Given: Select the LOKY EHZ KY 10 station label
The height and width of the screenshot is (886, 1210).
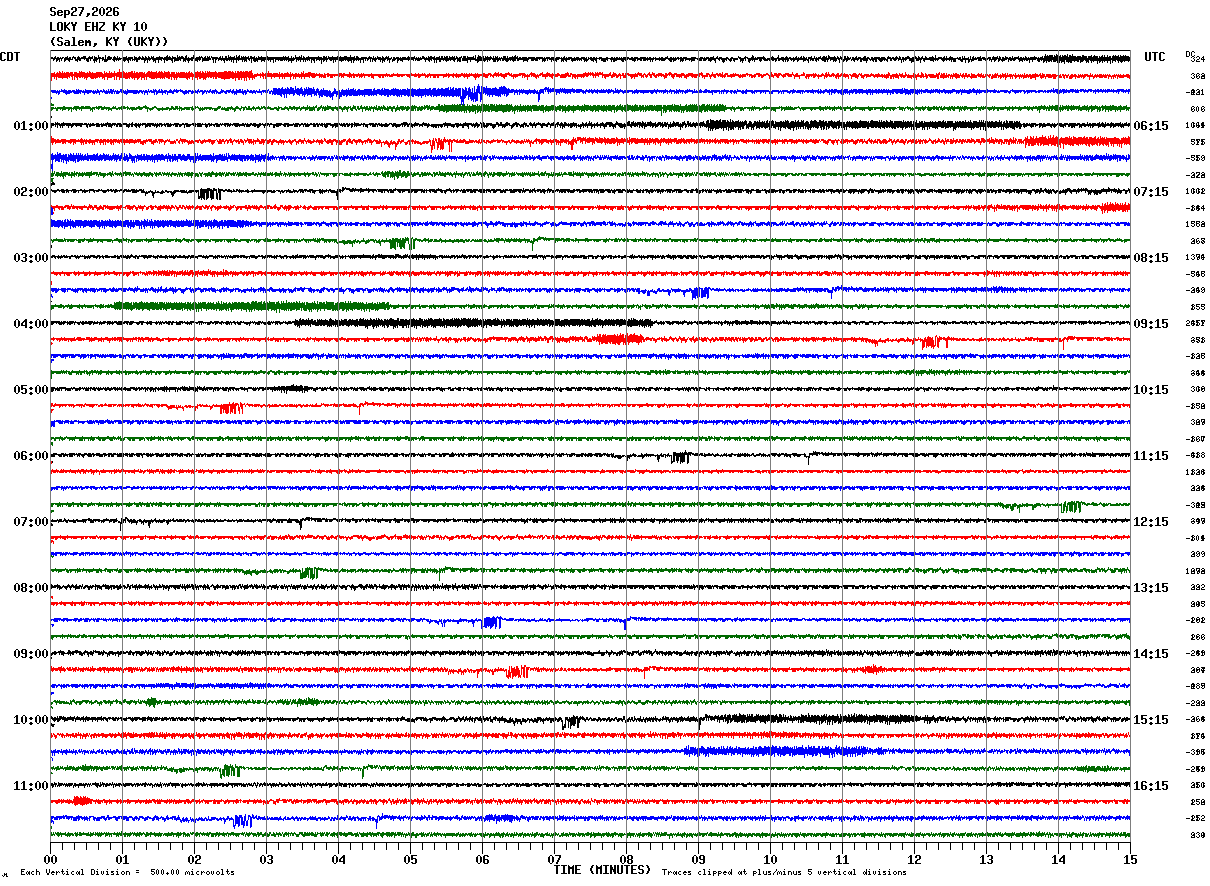Looking at the screenshot, I should click(98, 27).
